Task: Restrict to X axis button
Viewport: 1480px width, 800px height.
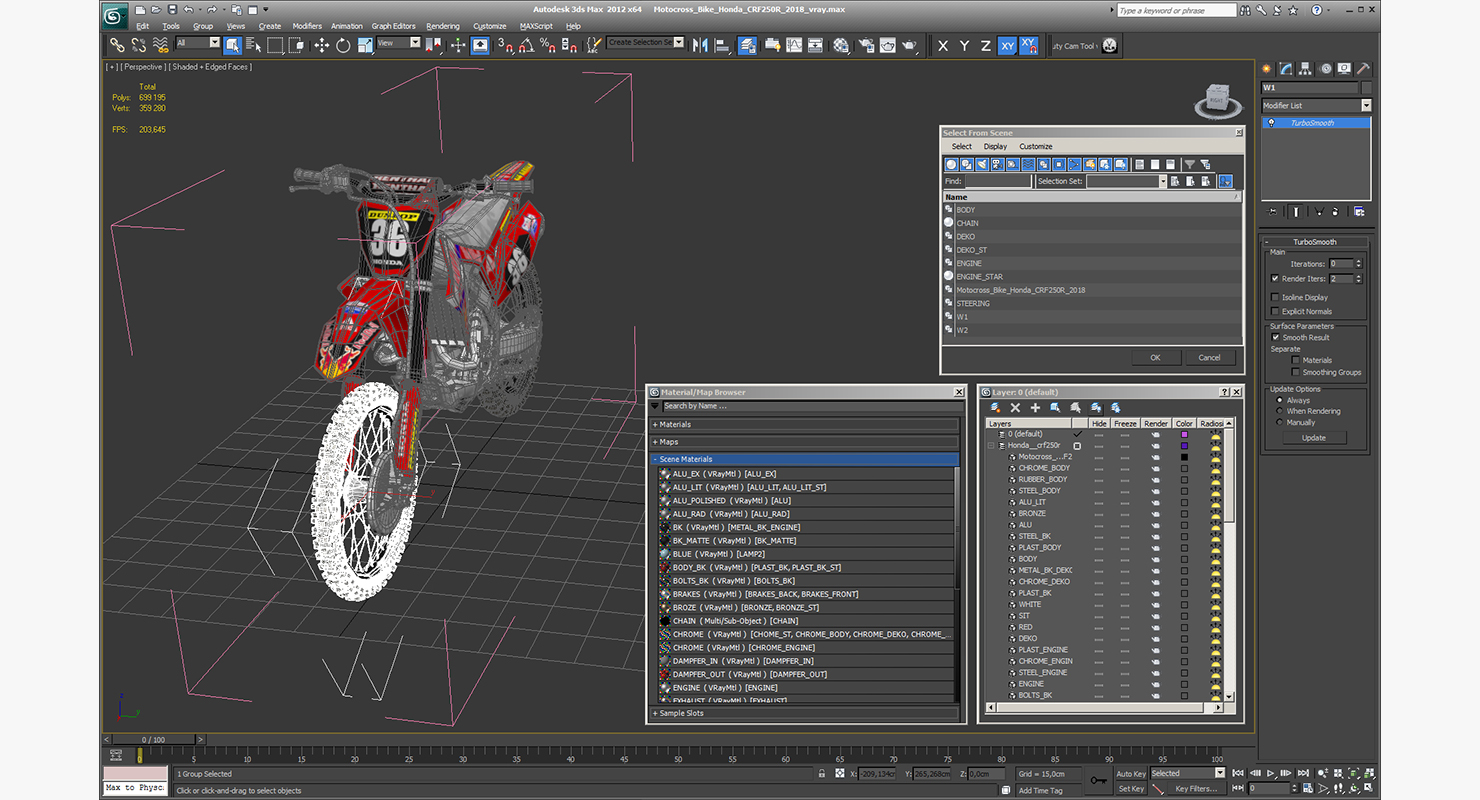Action: (943, 45)
